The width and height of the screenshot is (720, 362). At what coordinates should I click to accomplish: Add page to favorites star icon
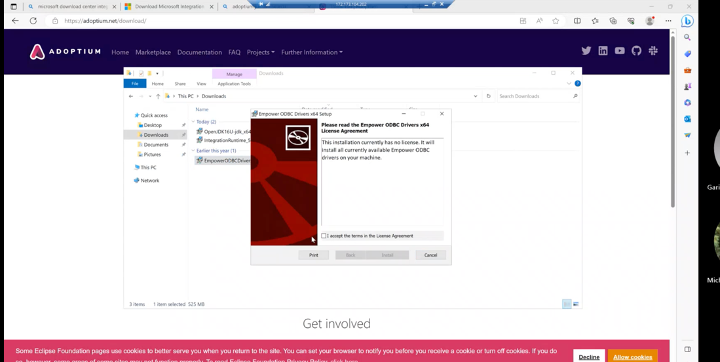point(556,21)
